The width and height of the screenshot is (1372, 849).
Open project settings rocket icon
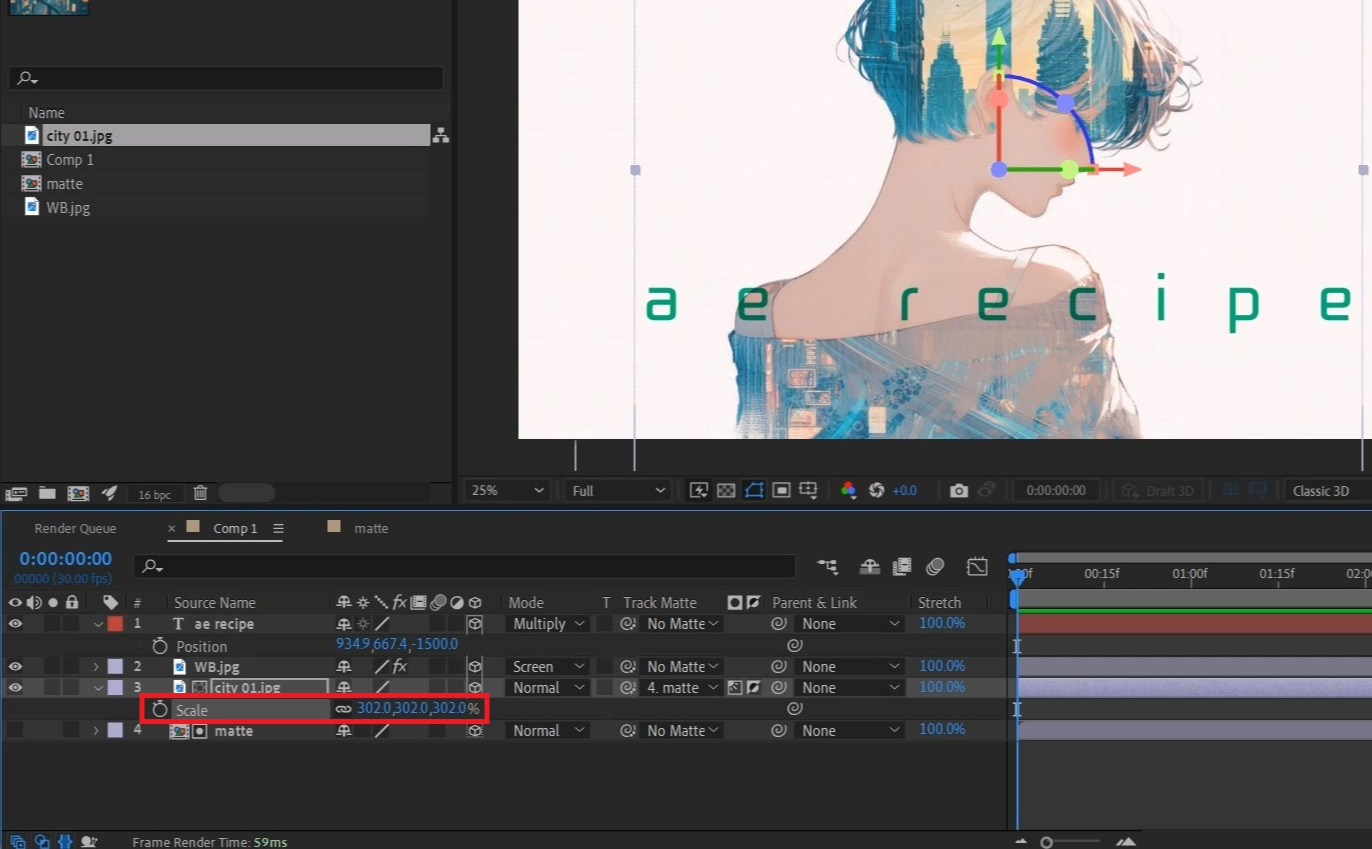pyautogui.click(x=110, y=493)
